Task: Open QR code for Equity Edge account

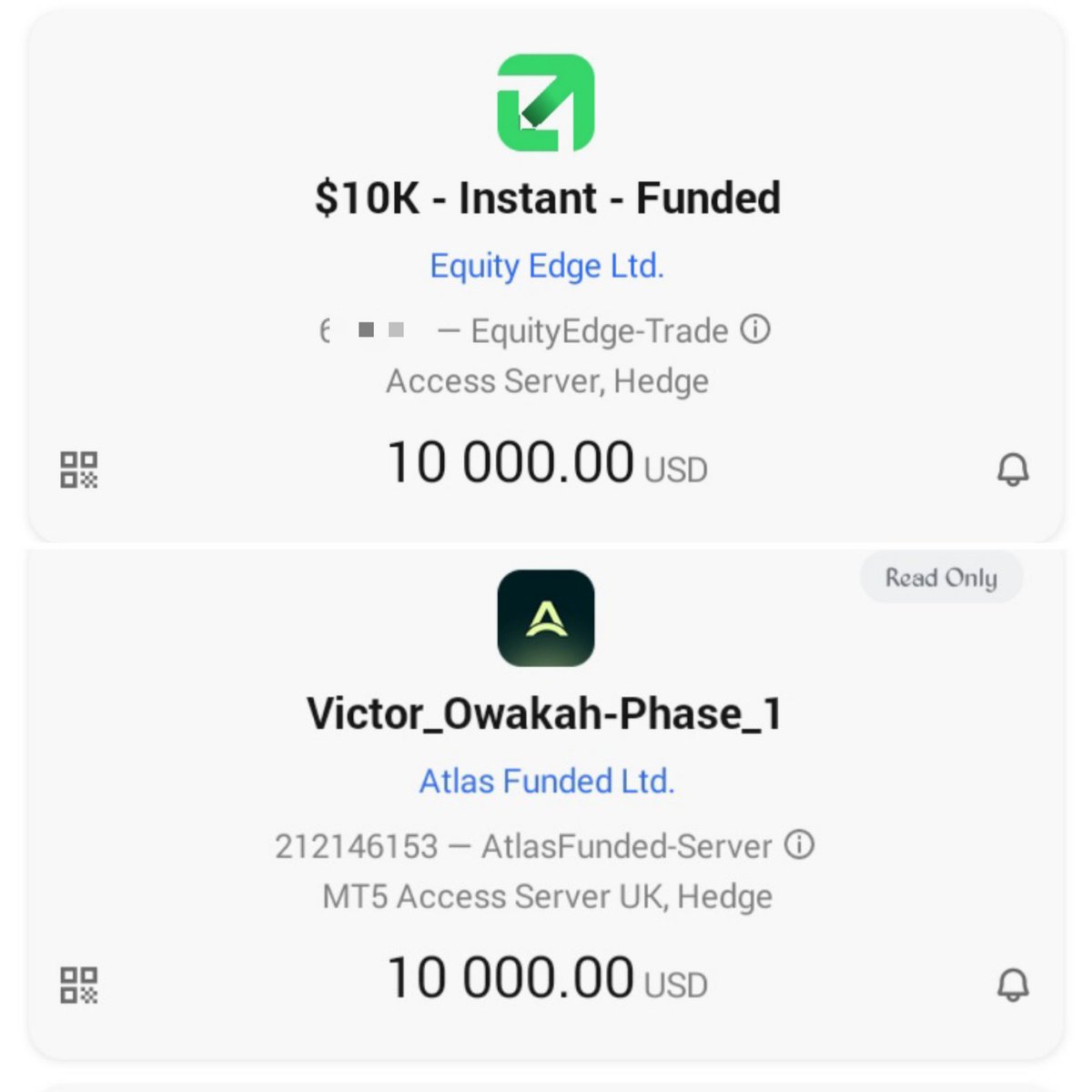Action: click(x=79, y=470)
